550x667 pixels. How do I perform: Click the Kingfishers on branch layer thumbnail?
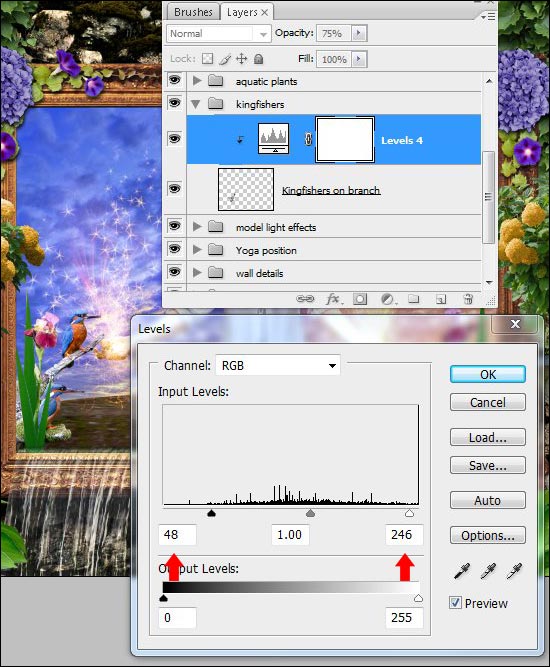tap(246, 189)
